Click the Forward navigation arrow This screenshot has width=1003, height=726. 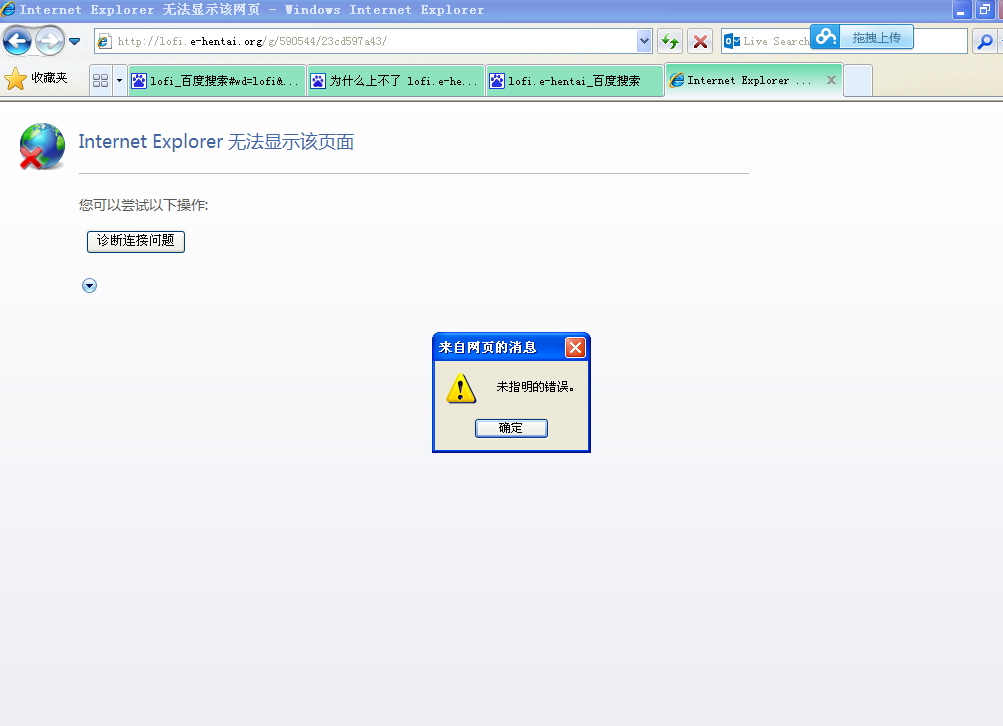coord(49,42)
